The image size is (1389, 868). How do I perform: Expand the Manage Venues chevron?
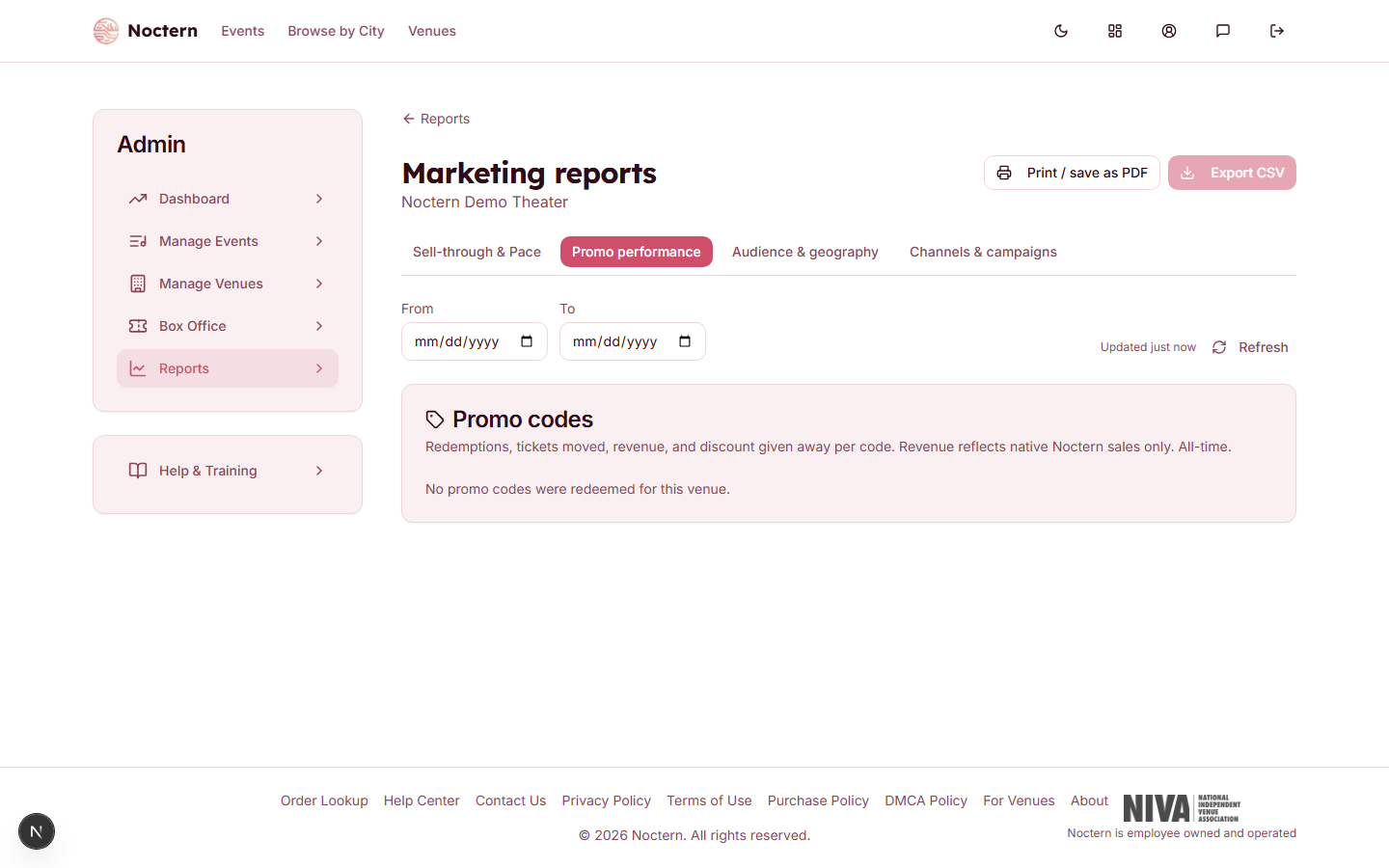[319, 284]
